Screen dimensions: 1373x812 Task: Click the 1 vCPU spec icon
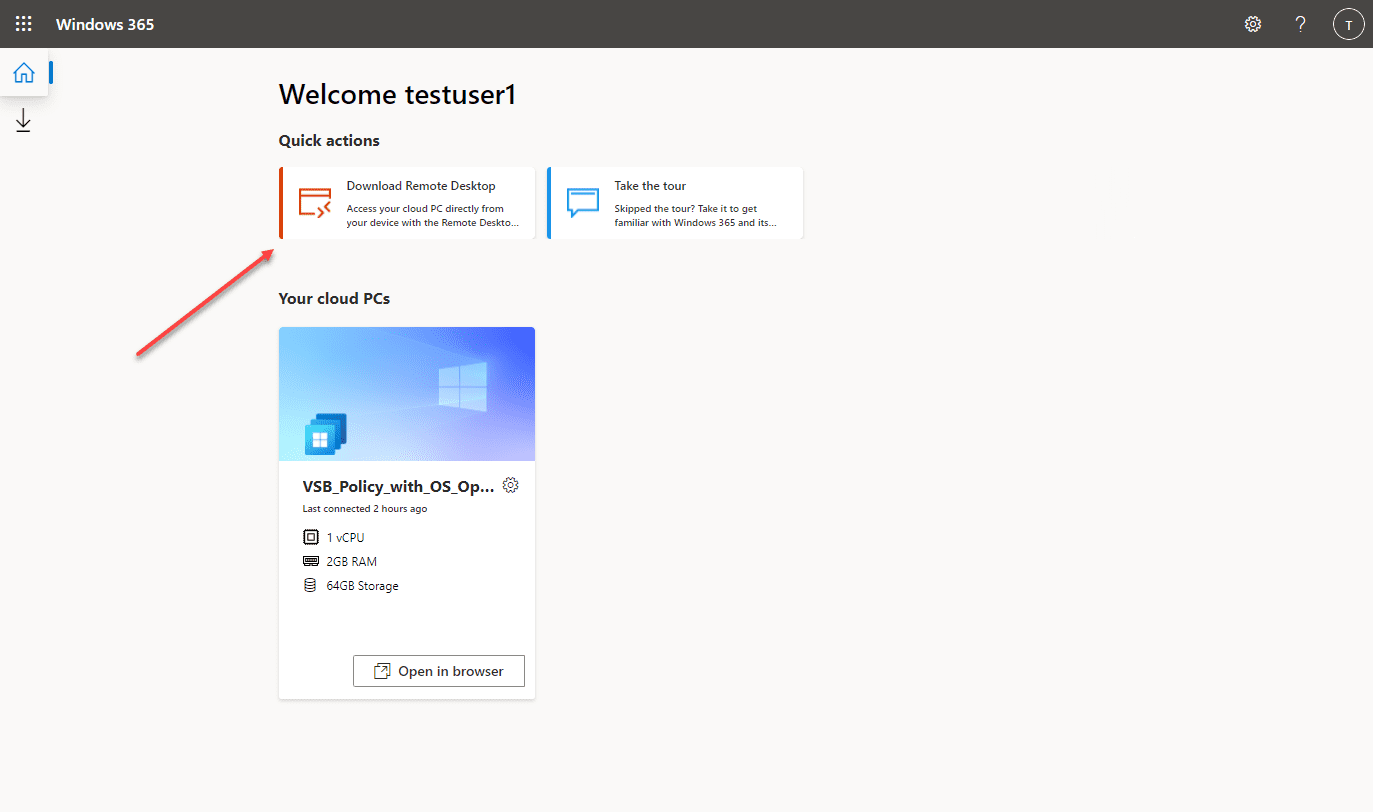[x=310, y=537]
